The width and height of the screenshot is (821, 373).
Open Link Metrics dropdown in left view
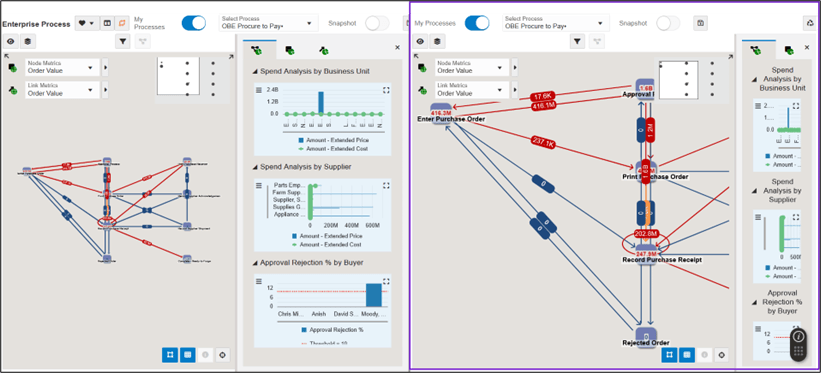(62, 90)
